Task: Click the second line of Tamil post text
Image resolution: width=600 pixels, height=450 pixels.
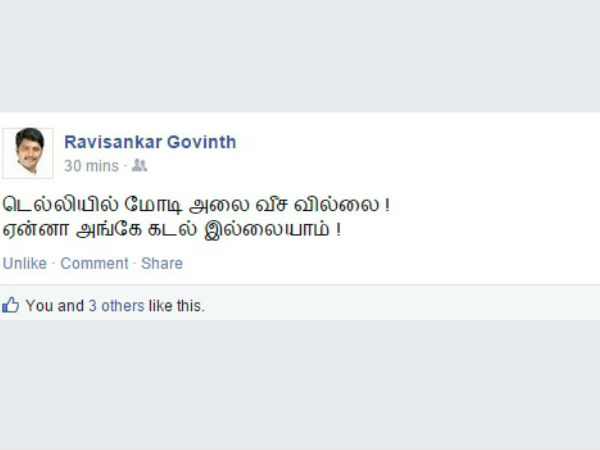Action: (171, 230)
